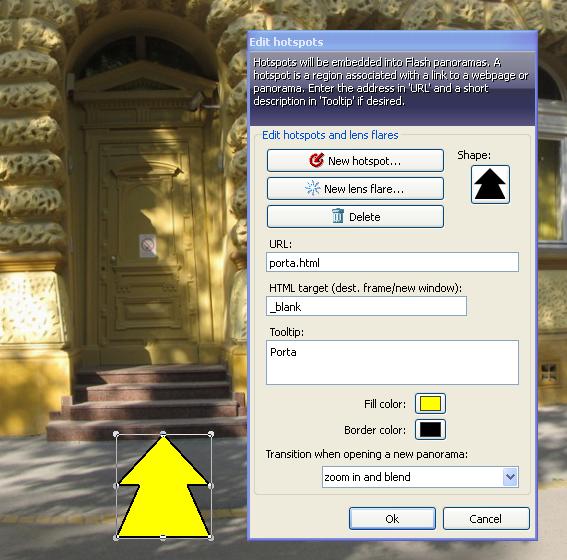Image resolution: width=567 pixels, height=560 pixels.
Task: Open the 'zoom in and blend' combo box
Action: click(420, 477)
